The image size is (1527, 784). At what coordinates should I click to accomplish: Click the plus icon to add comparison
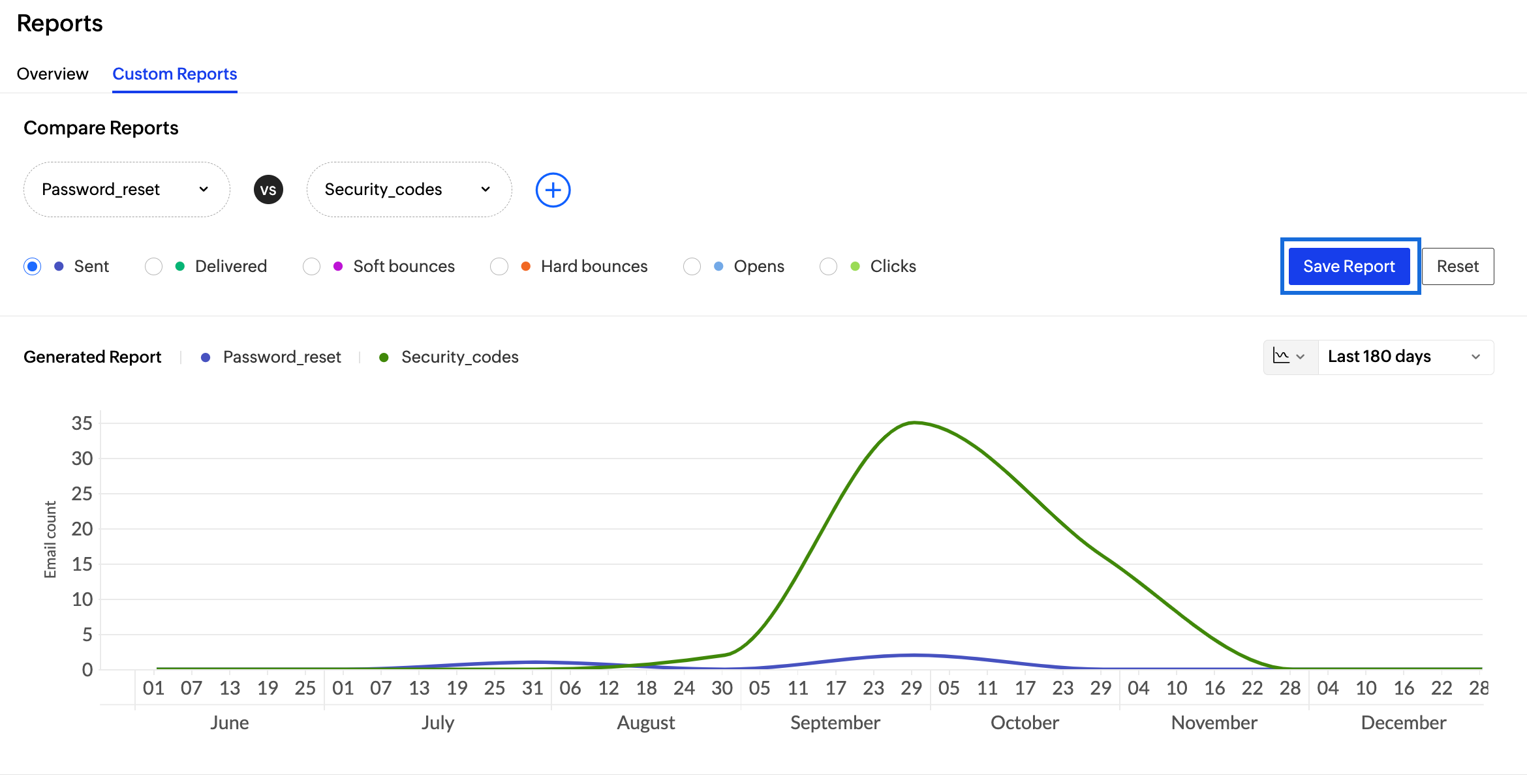pos(553,190)
